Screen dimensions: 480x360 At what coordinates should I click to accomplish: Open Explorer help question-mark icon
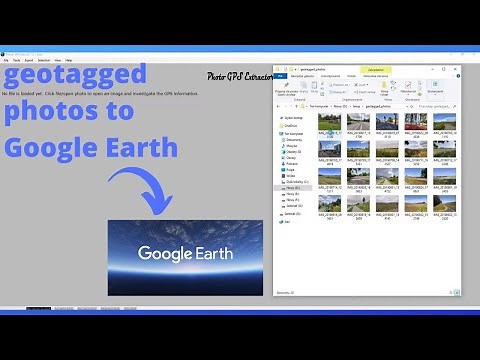coord(458,76)
